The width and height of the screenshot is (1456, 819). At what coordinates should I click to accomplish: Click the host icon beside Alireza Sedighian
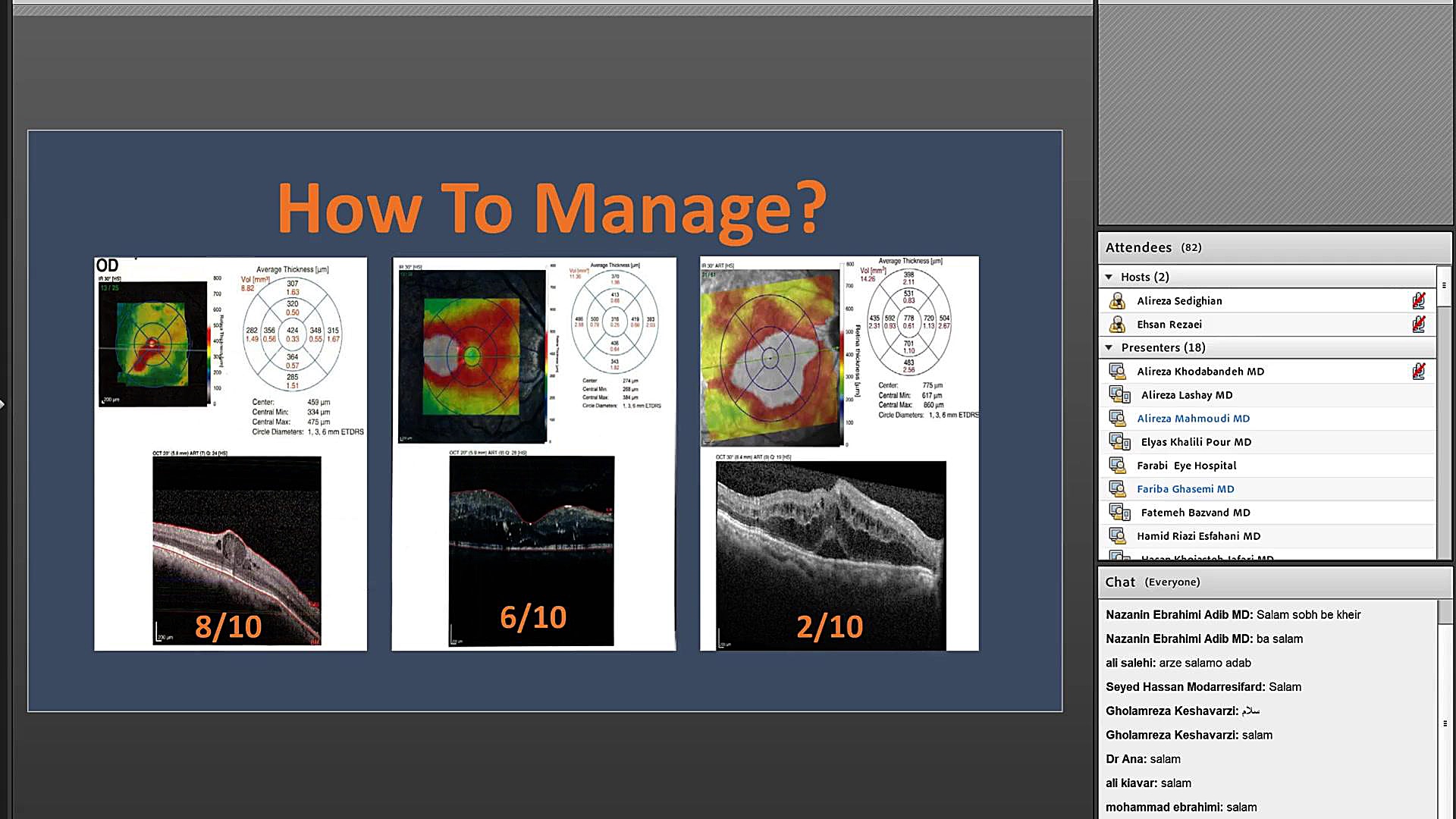1116,300
